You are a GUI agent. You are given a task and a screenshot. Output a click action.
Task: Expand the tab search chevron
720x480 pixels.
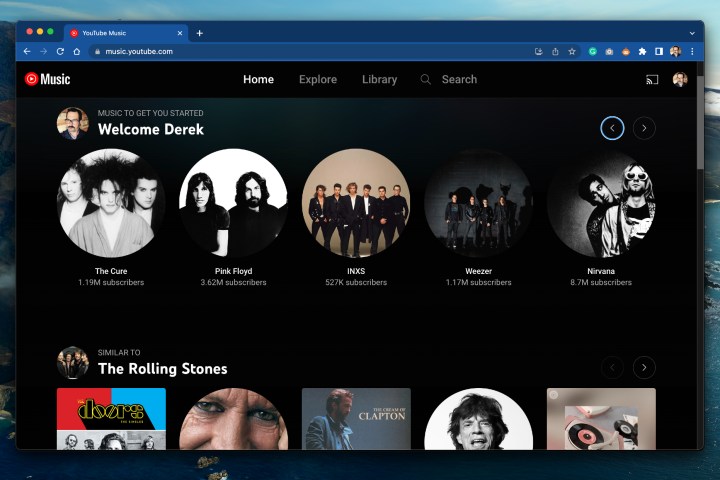(x=692, y=32)
